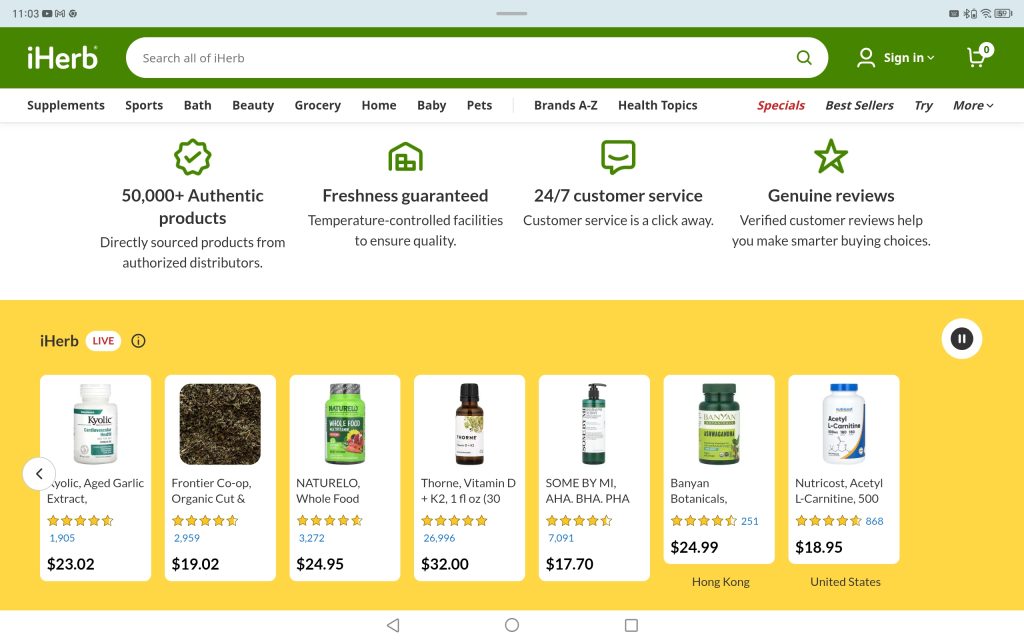The width and height of the screenshot is (1024, 640).
Task: Open the Thorne Vitamin D + K2 product
Action: click(x=469, y=477)
